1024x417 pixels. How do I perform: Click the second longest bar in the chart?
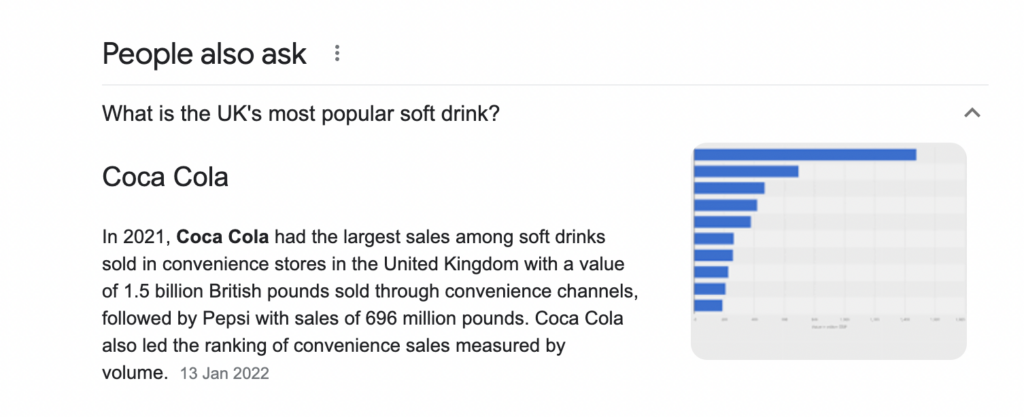click(746, 172)
